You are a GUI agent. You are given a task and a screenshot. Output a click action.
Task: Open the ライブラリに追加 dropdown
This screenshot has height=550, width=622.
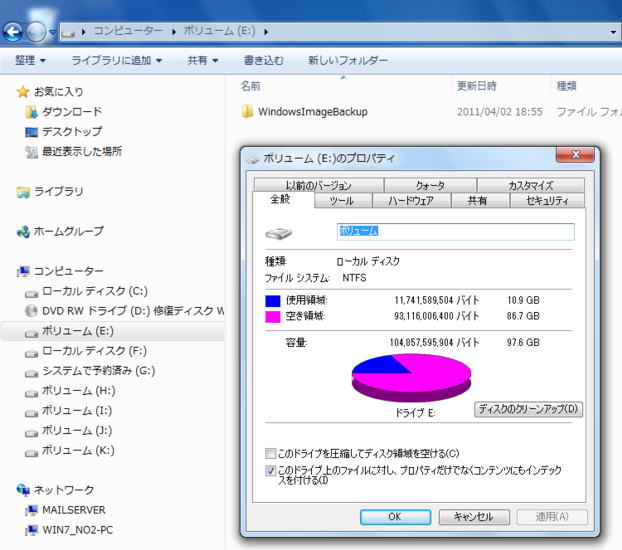coord(117,60)
